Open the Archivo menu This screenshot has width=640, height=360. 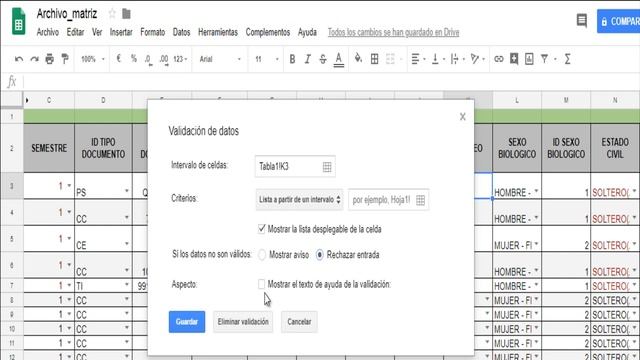(48, 32)
